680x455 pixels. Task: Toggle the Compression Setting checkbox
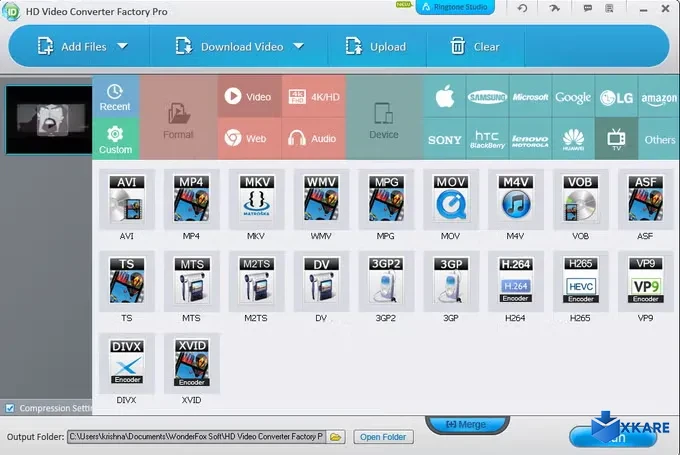(10, 408)
